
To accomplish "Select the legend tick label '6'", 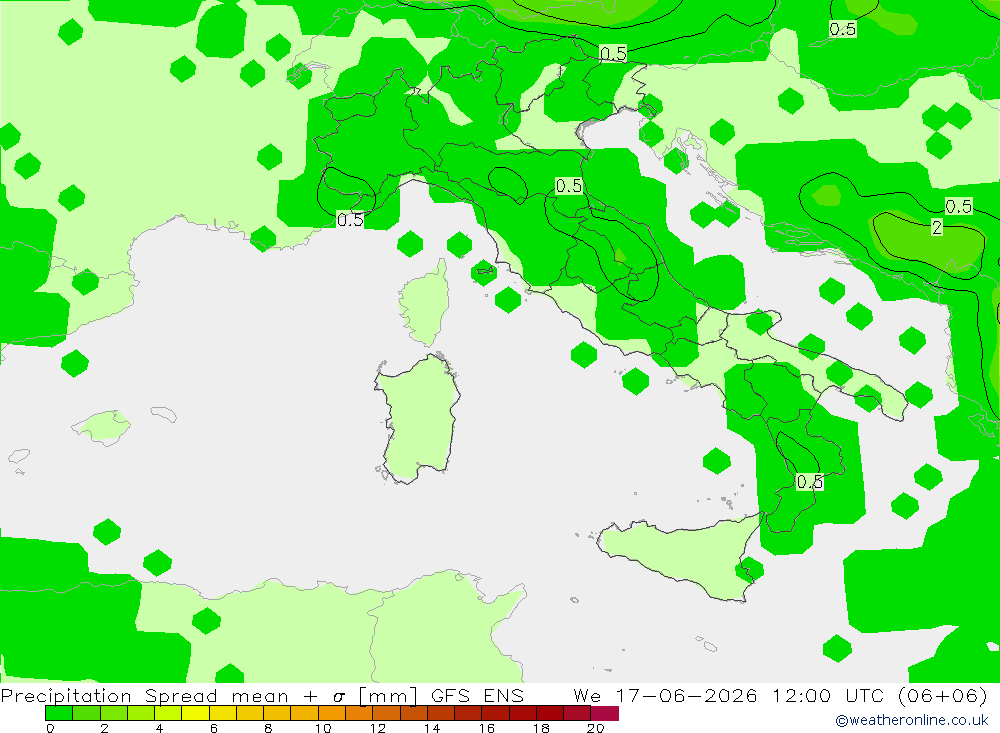I will (214, 728).
